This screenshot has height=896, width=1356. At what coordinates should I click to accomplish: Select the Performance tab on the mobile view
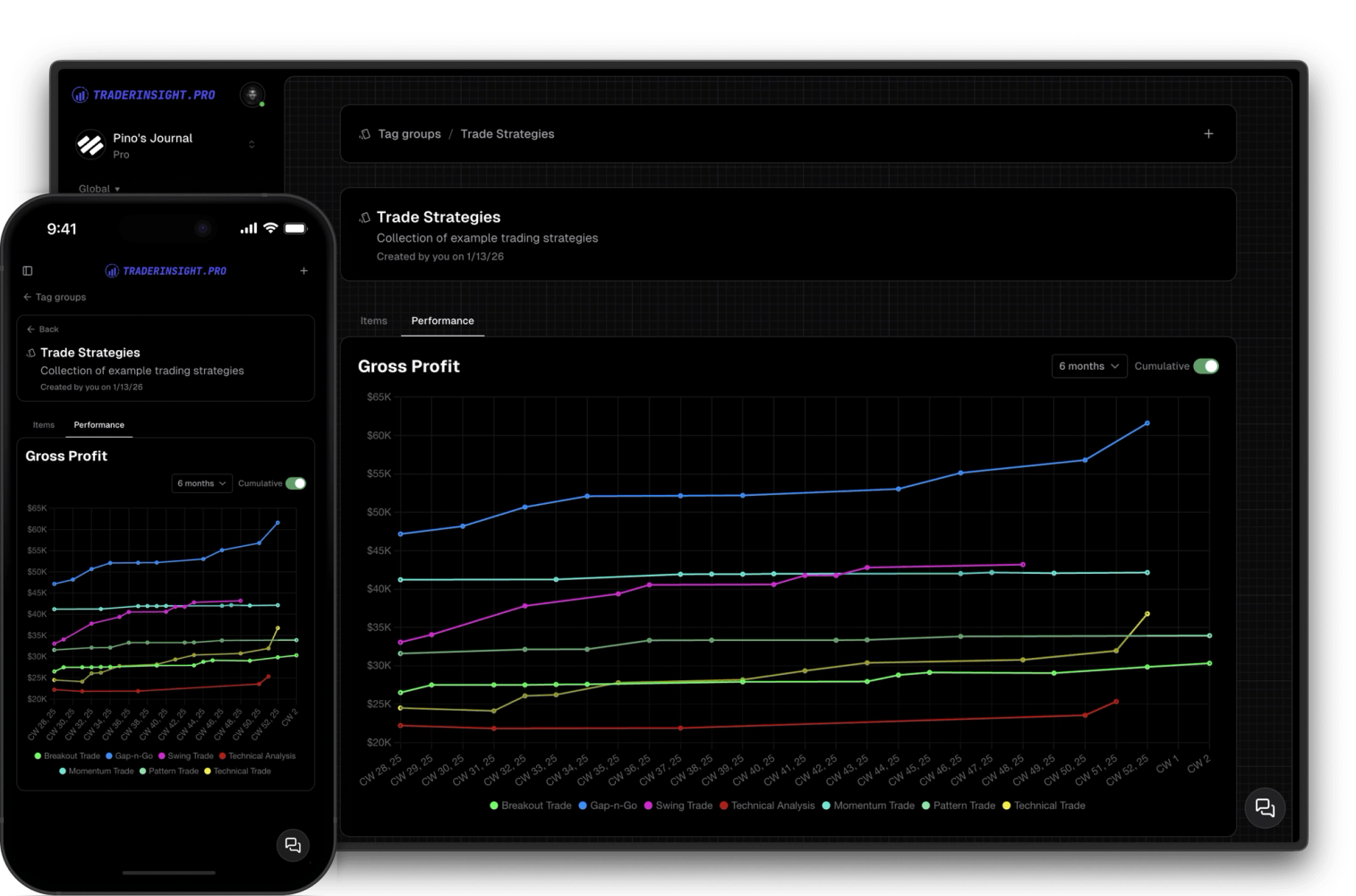(98, 424)
